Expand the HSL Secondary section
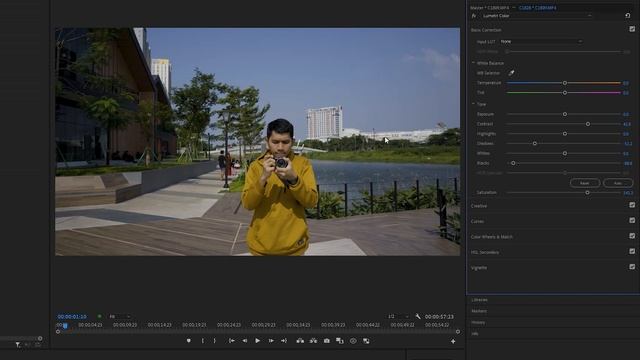This screenshot has width=640, height=360. click(485, 252)
